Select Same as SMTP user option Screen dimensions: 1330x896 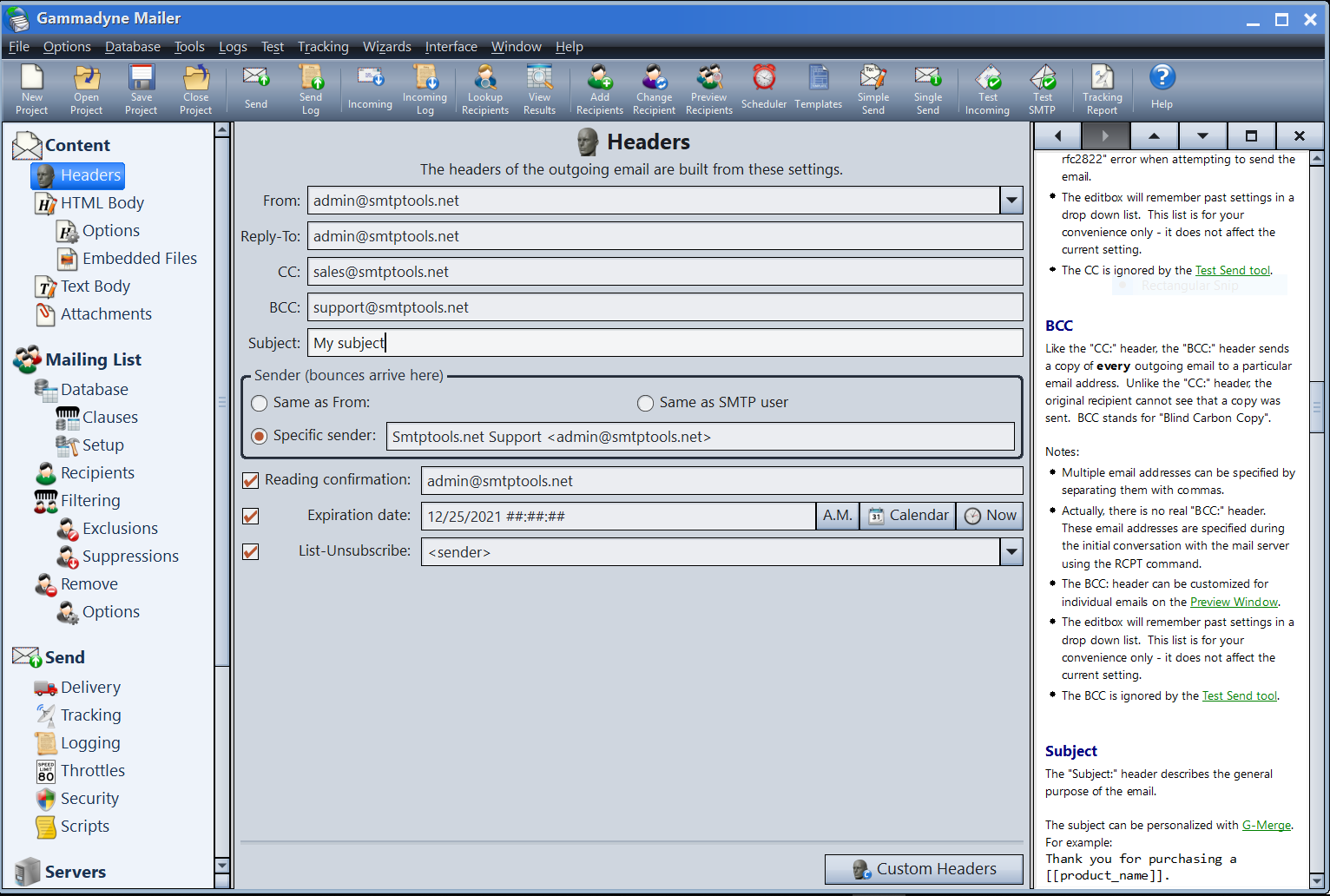point(645,403)
